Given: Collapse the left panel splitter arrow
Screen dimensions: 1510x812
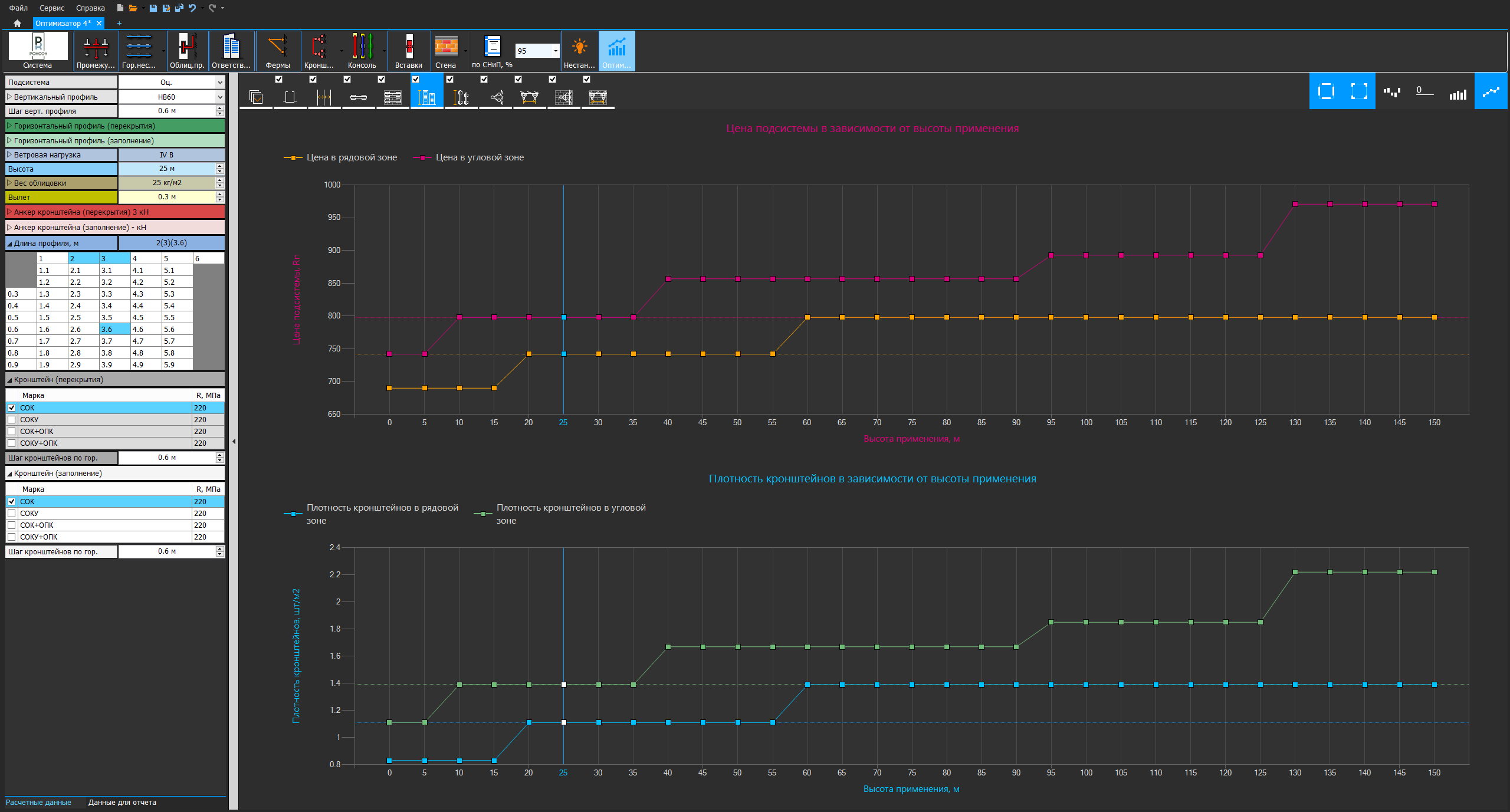Looking at the screenshot, I should coord(234,441).
